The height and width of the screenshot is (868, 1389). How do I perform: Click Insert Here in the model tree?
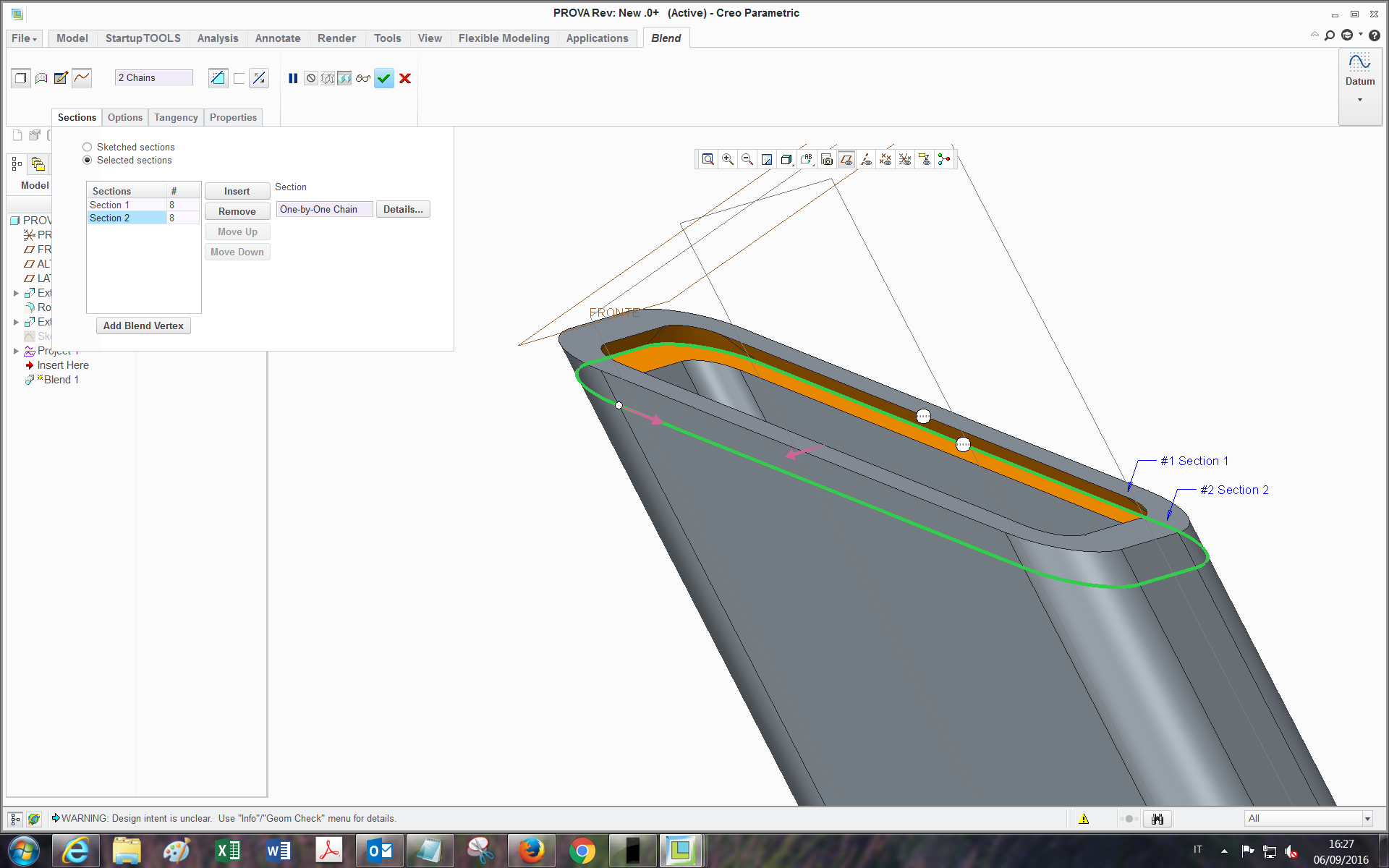(62, 365)
